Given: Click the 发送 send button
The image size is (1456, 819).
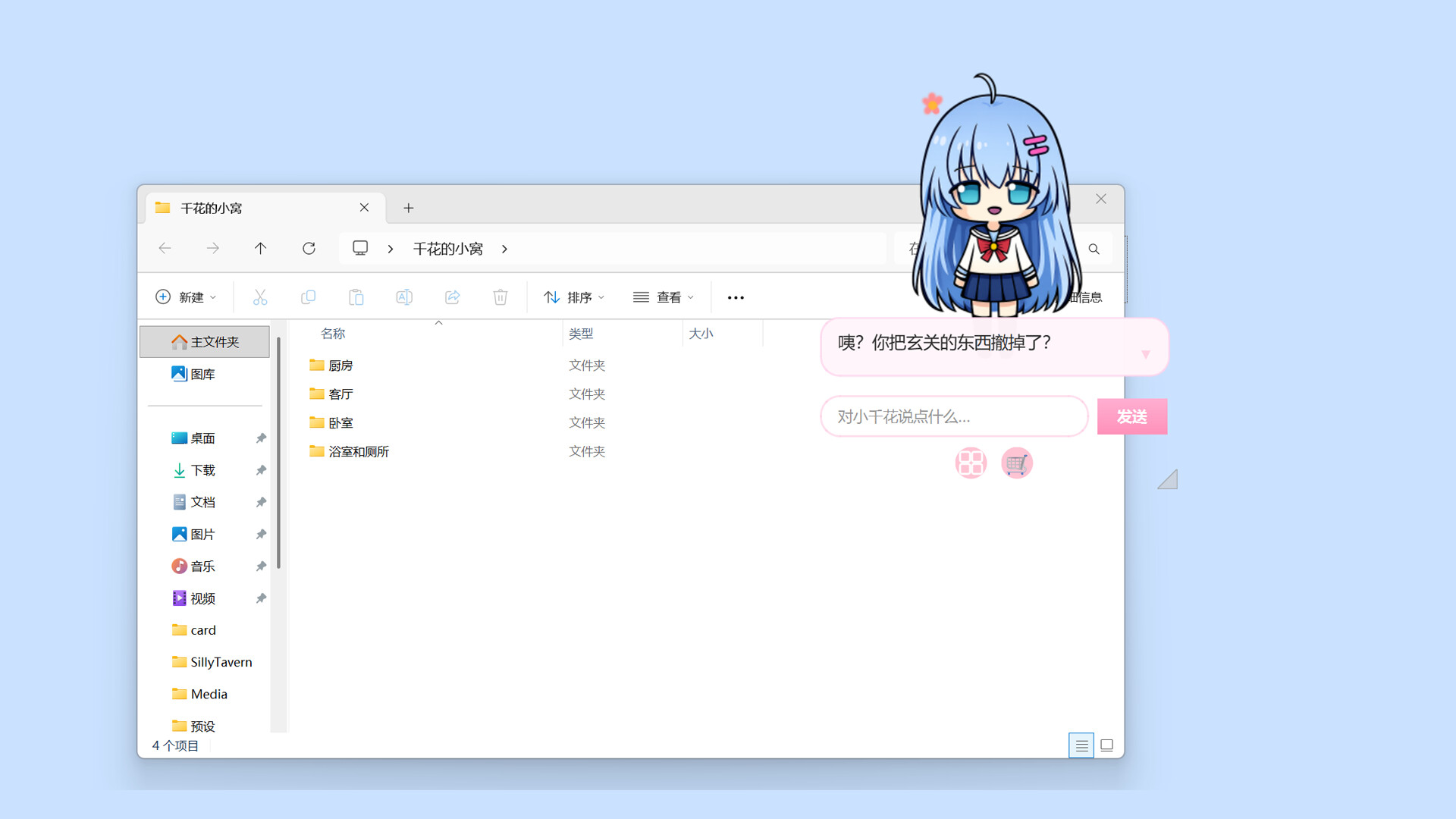Looking at the screenshot, I should pos(1131,416).
